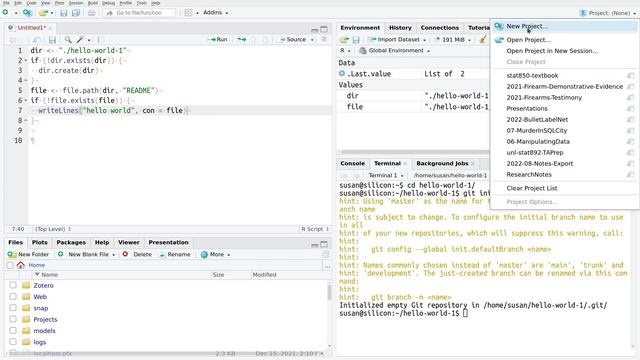Switch to the Console tab
The width and height of the screenshot is (640, 360).
(353, 163)
